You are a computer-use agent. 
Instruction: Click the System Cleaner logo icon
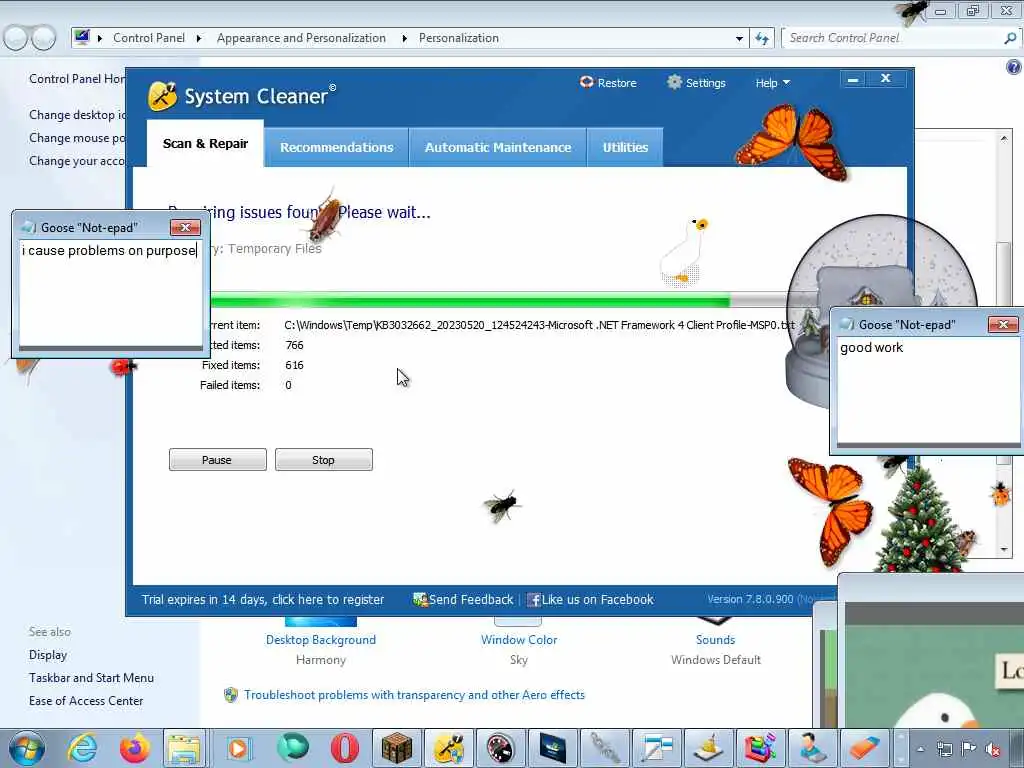[162, 96]
